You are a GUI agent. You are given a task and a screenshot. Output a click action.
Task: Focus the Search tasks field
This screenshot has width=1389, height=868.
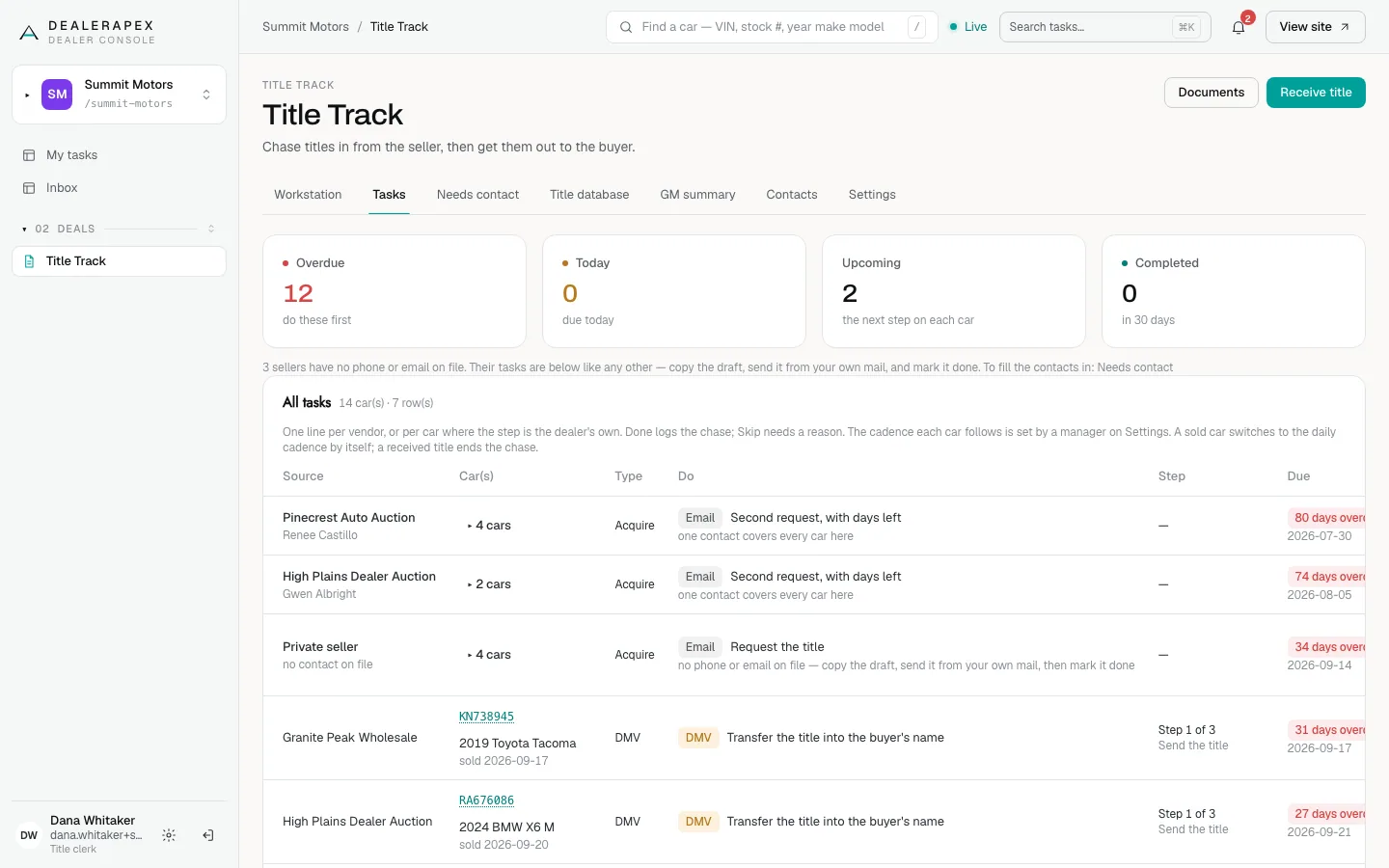click(x=1105, y=27)
